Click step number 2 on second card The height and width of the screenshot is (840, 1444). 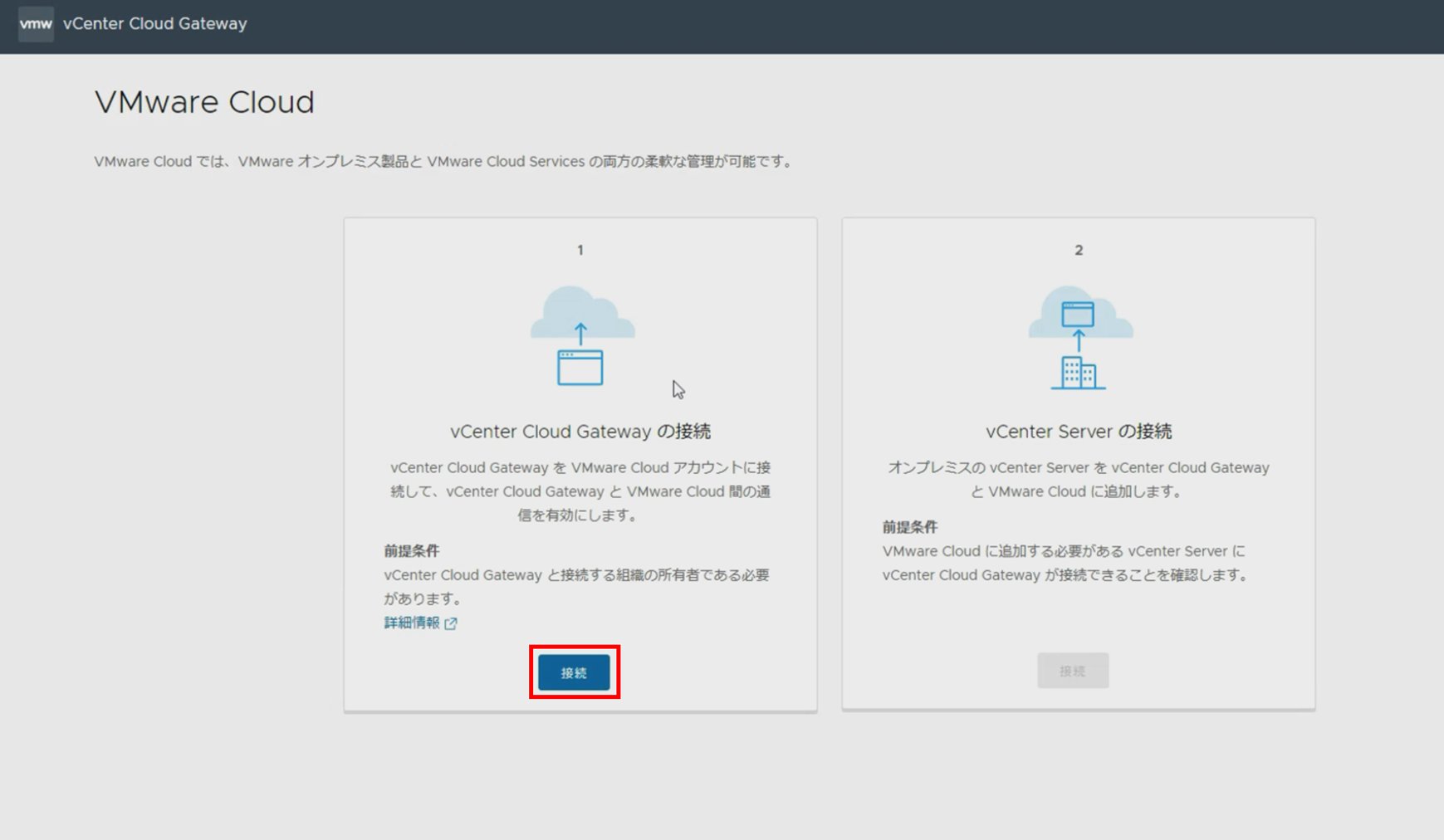[x=1079, y=250]
